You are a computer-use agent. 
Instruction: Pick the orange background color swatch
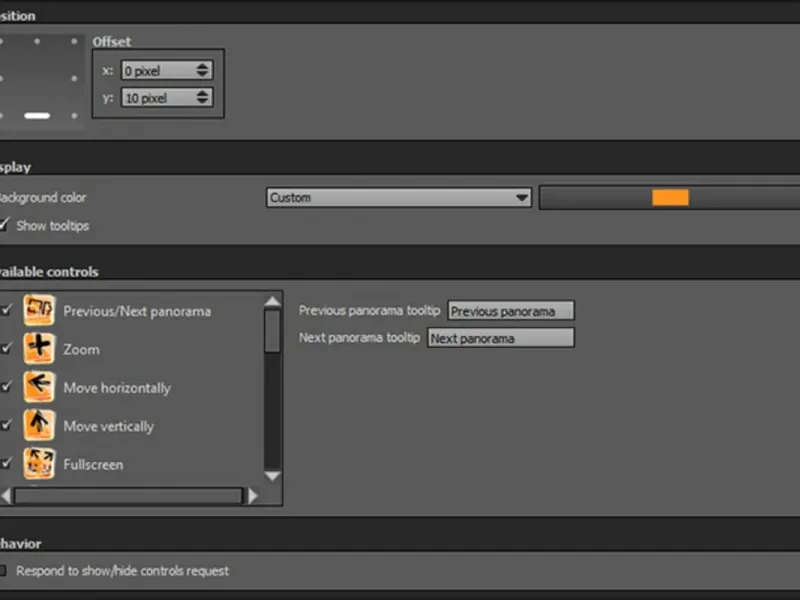pyautogui.click(x=670, y=197)
